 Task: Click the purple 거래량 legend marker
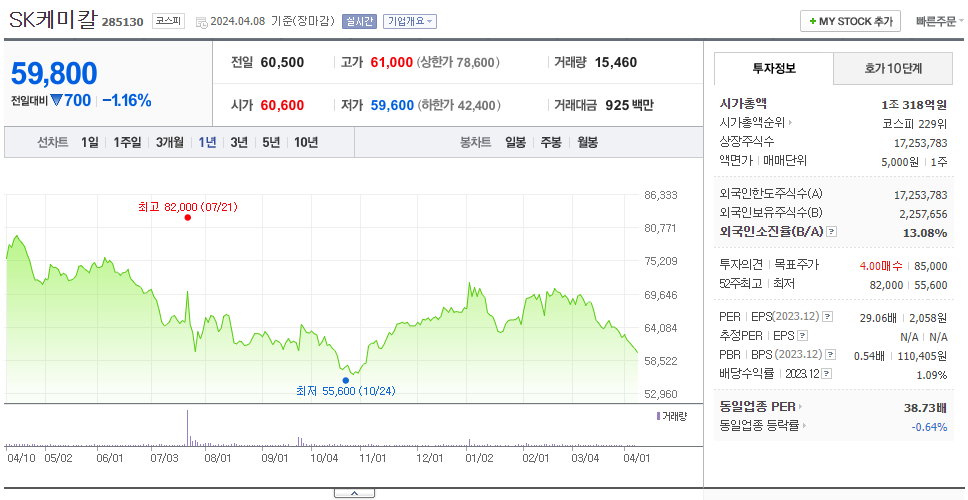(658, 416)
